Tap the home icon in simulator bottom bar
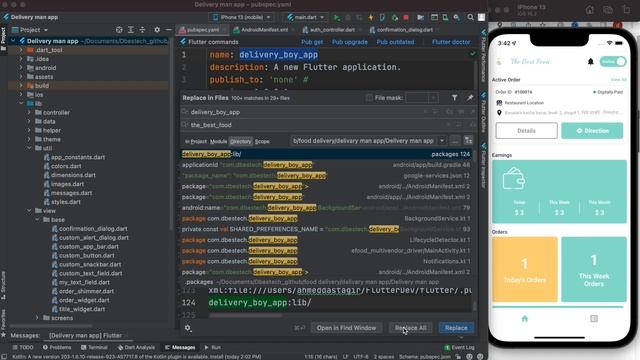Screen dimensions: 640x360 (x=525, y=318)
